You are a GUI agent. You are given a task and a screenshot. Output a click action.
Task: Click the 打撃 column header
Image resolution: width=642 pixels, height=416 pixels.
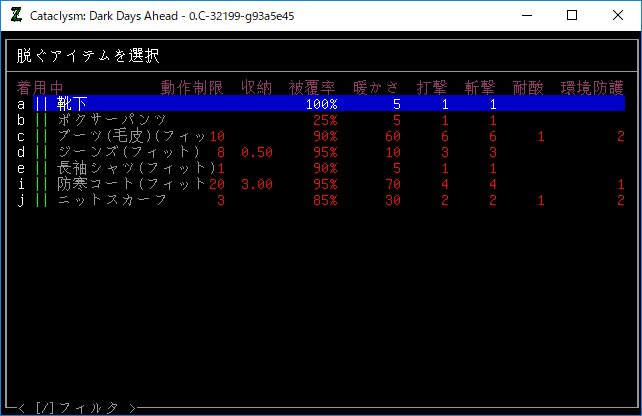[432, 88]
